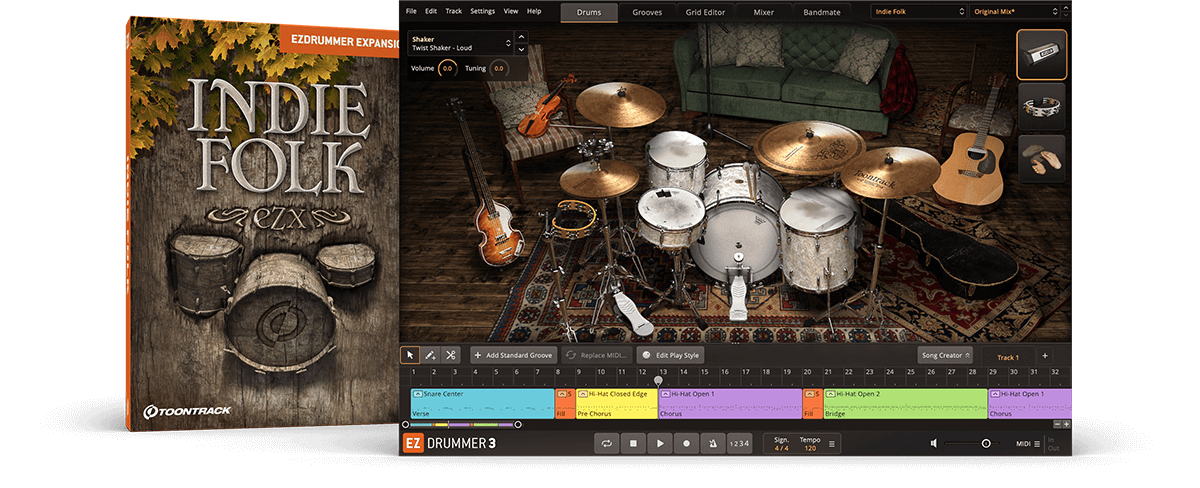Viewport: 1200px width, 488px height.
Task: Toggle the metronome click
Action: pyautogui.click(x=712, y=443)
